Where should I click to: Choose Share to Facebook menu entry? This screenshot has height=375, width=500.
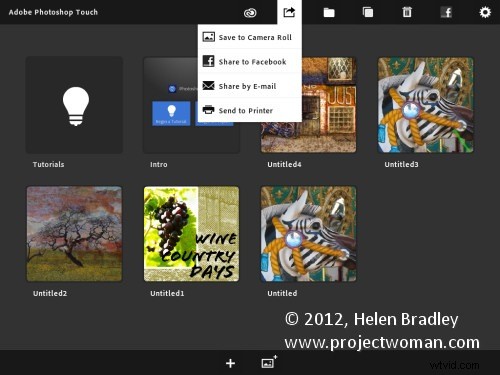pos(250,61)
